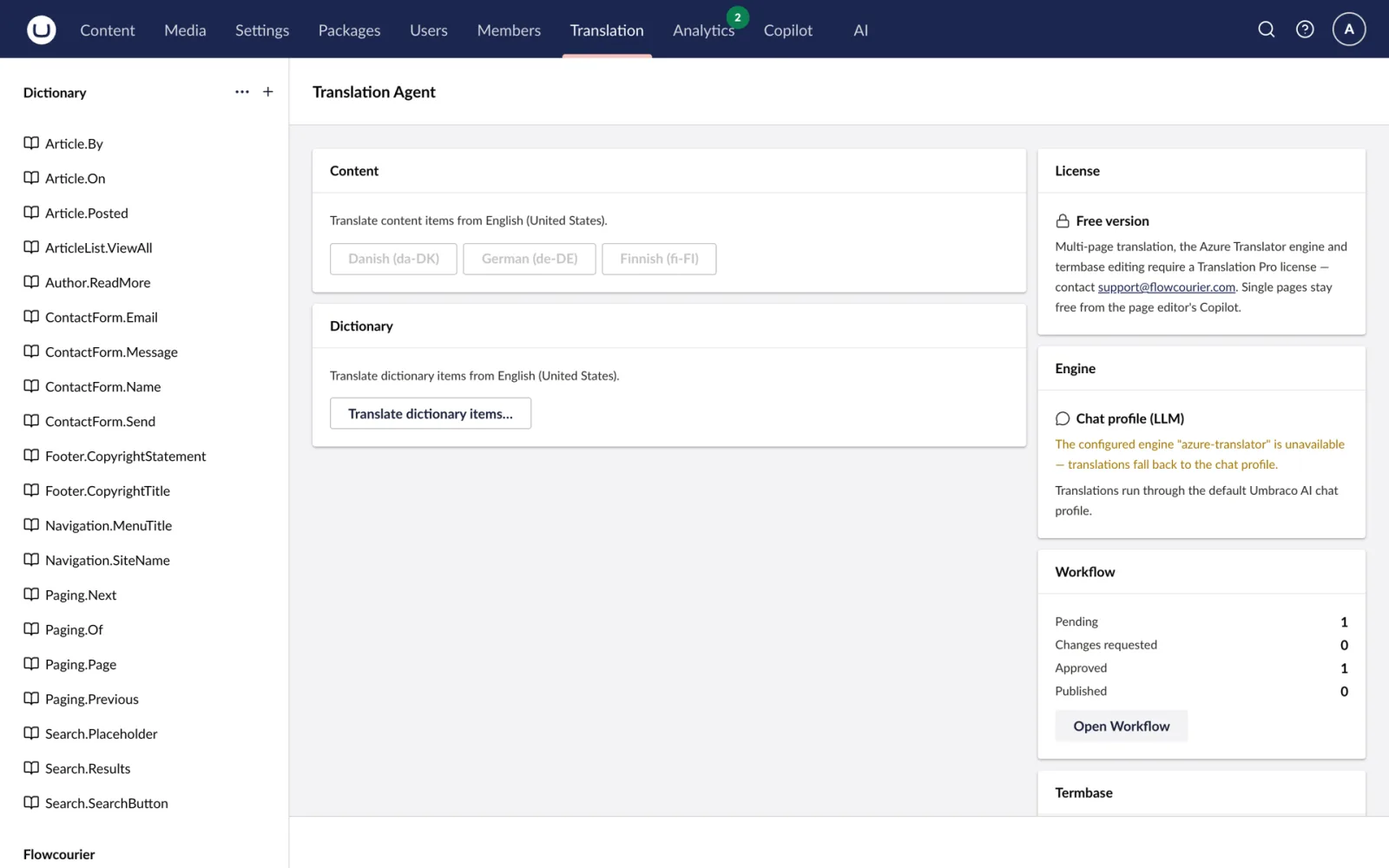This screenshot has width=1389, height=868.
Task: Open the Settings section
Action: [262, 30]
